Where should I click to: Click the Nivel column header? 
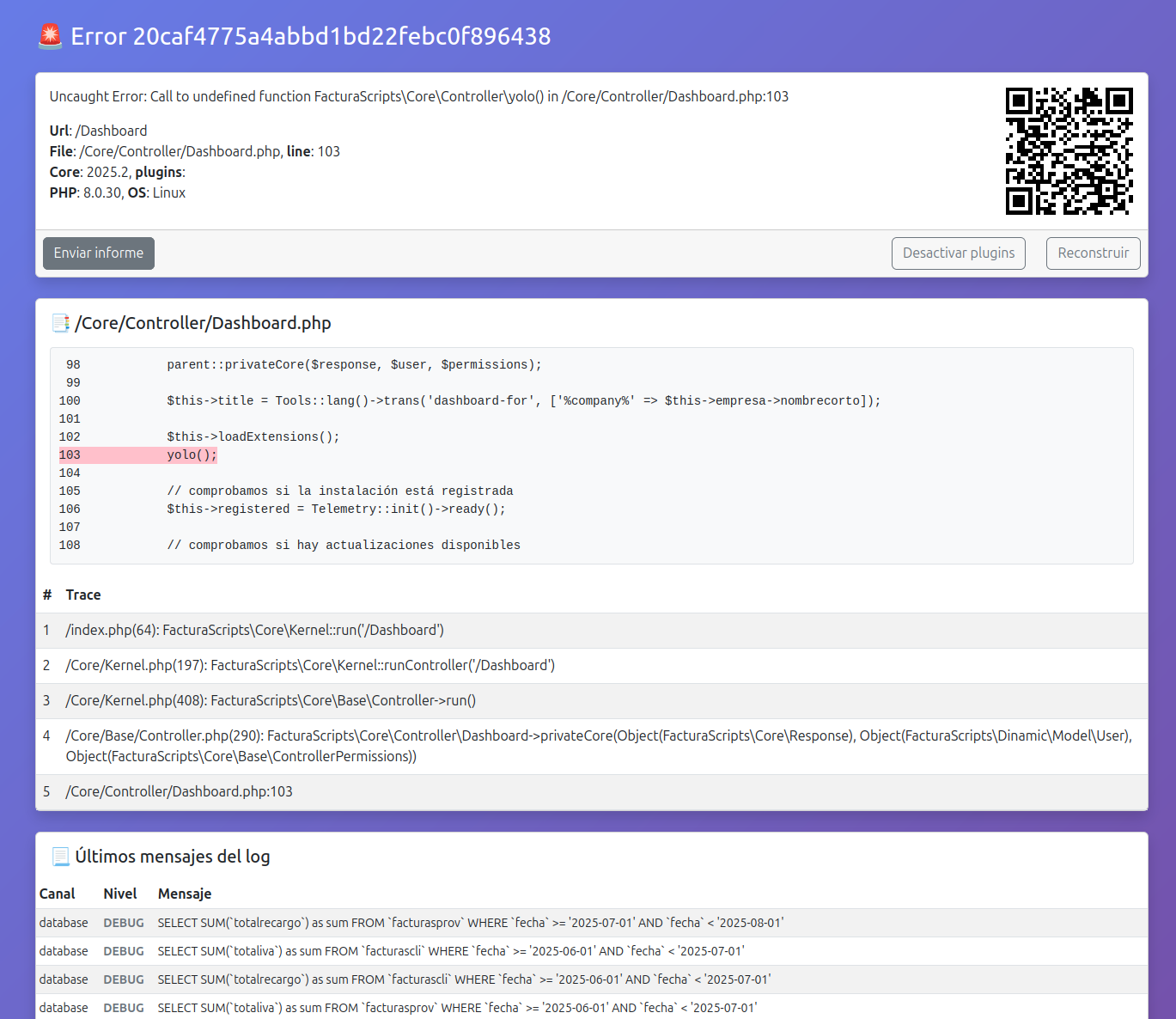pos(119,894)
